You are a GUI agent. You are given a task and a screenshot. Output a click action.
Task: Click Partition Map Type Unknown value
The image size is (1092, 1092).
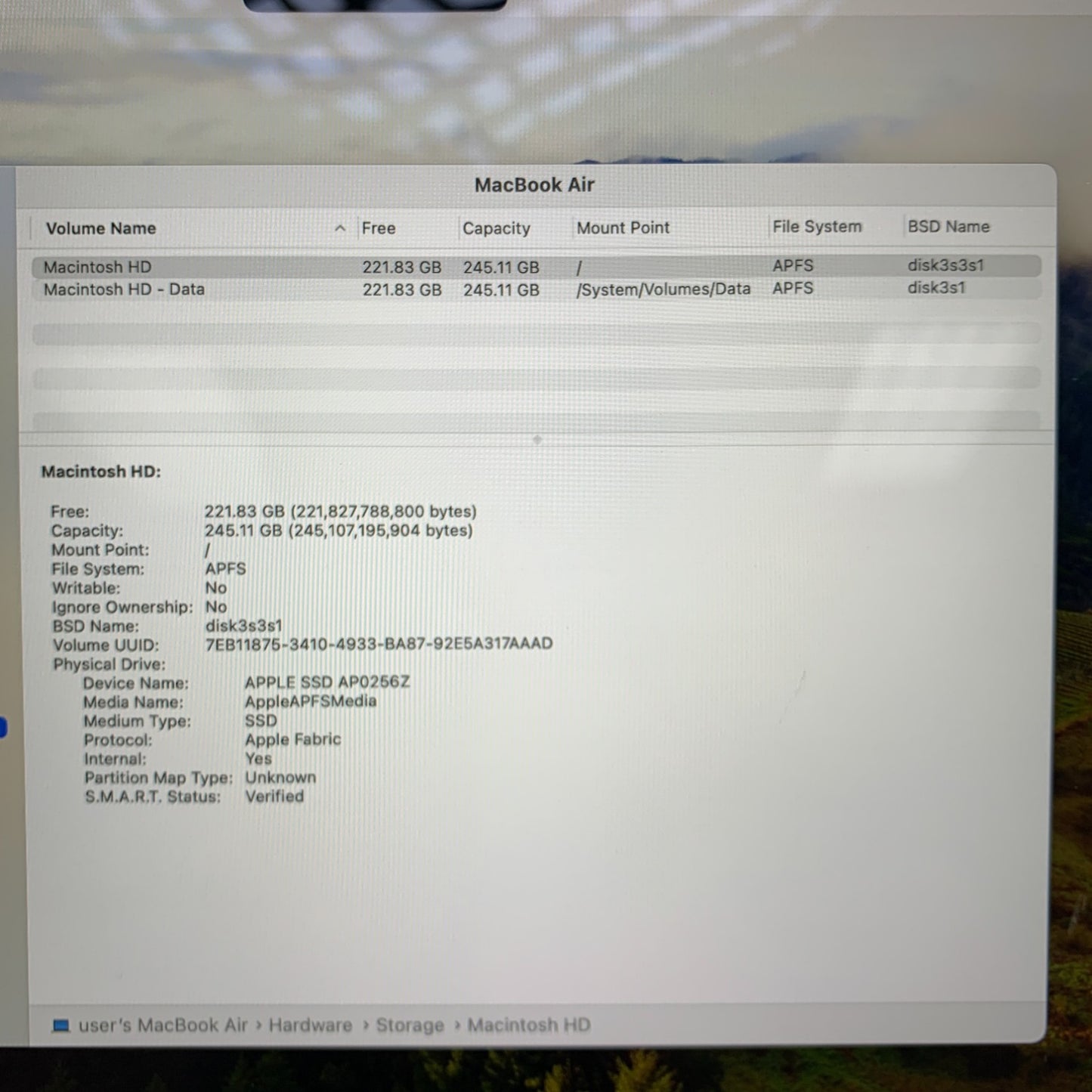point(280,777)
